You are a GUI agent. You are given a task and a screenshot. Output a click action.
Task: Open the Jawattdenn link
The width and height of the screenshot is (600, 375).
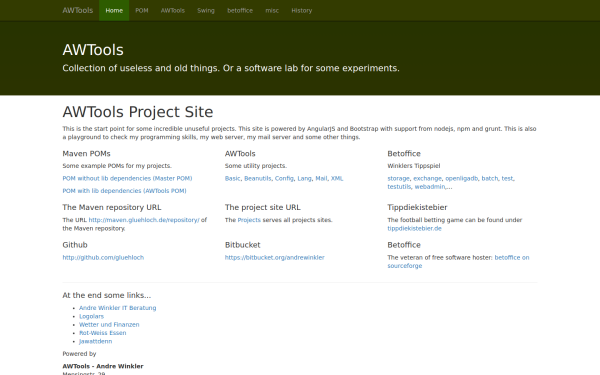96,341
